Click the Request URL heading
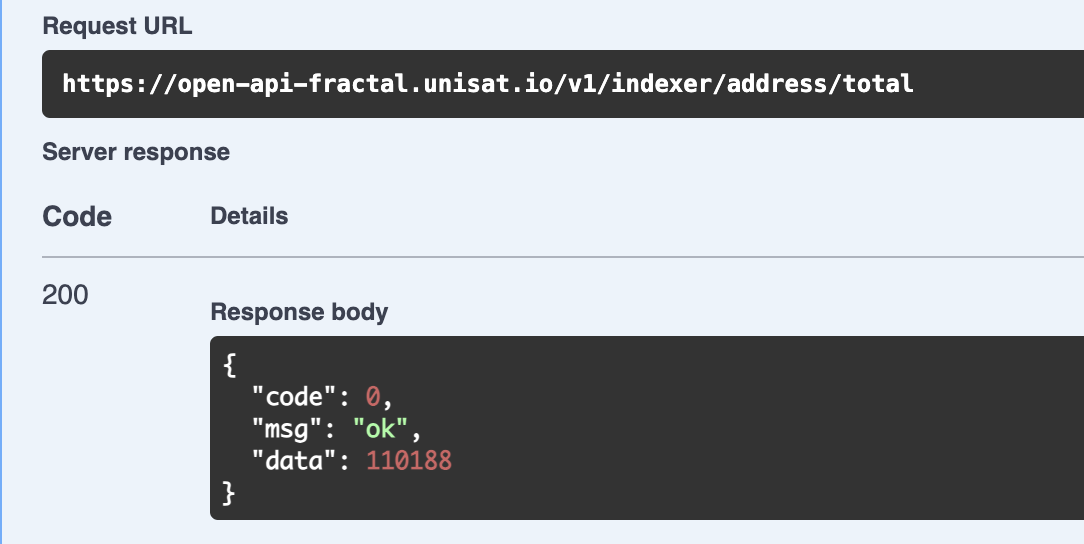 (x=117, y=27)
